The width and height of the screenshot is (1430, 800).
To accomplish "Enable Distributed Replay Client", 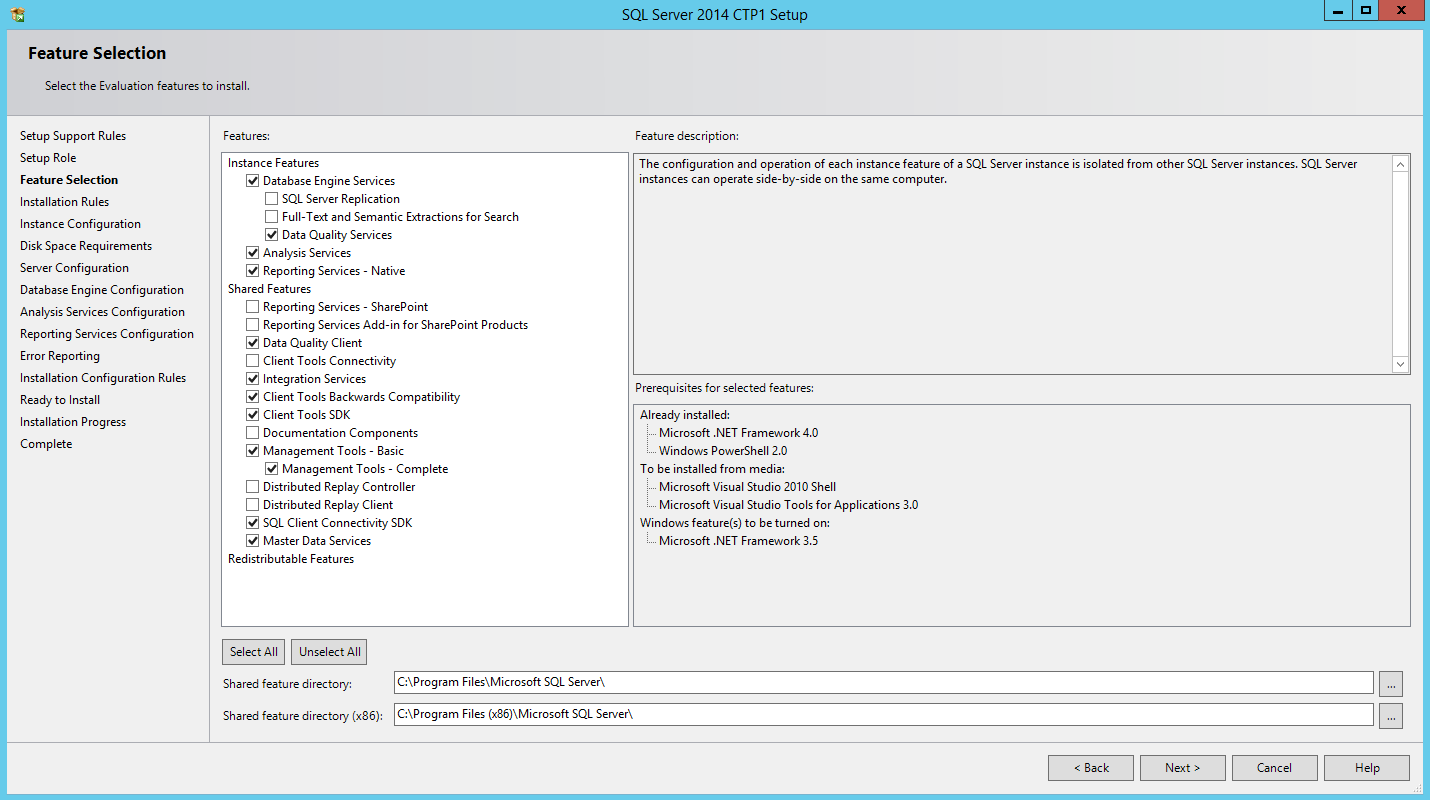I will [252, 505].
